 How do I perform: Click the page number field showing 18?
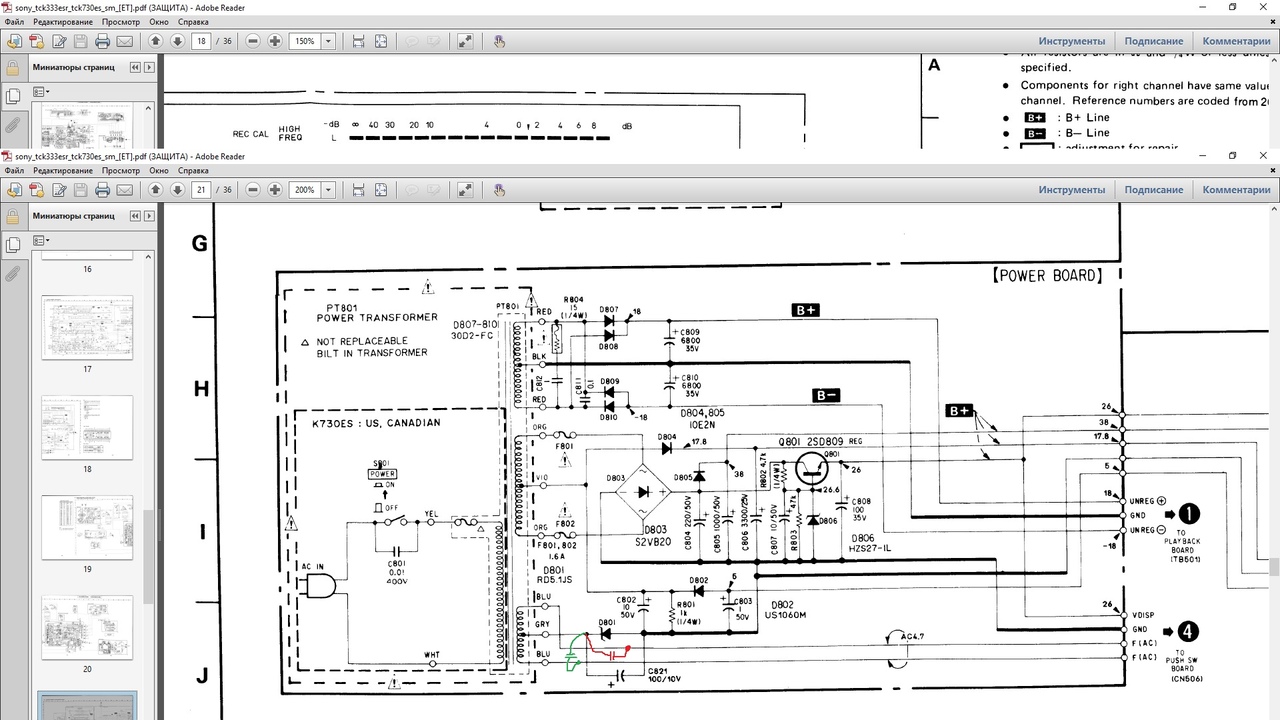(x=202, y=41)
